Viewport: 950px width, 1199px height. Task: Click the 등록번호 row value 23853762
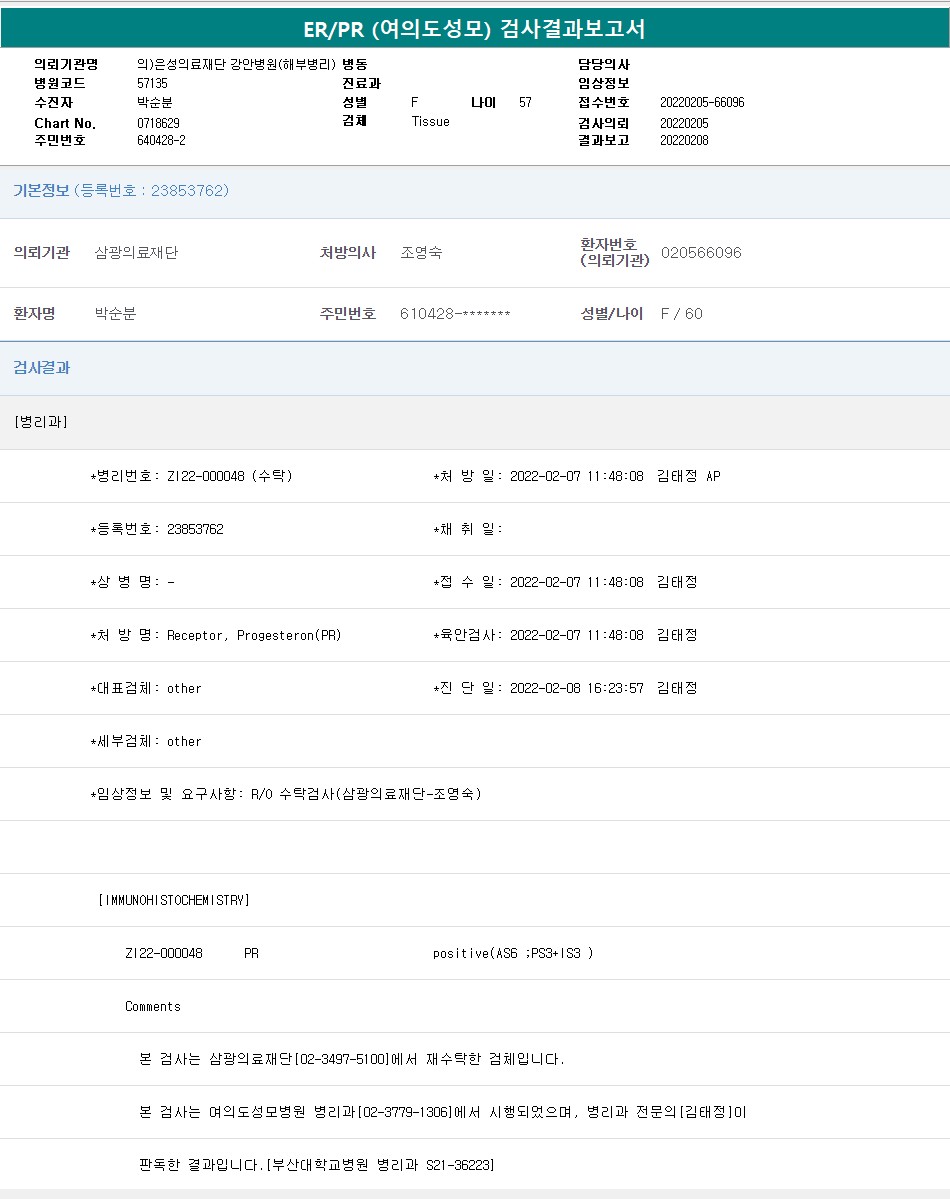click(x=195, y=529)
